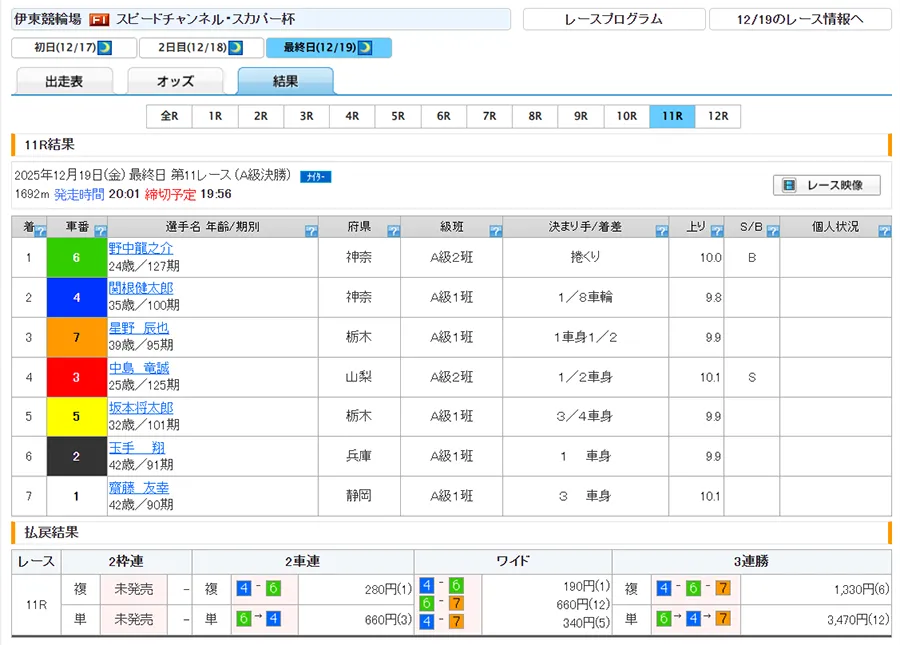Screen dimensions: 900x645
Task: Click the help icon in 府県 column header
Action: click(393, 231)
